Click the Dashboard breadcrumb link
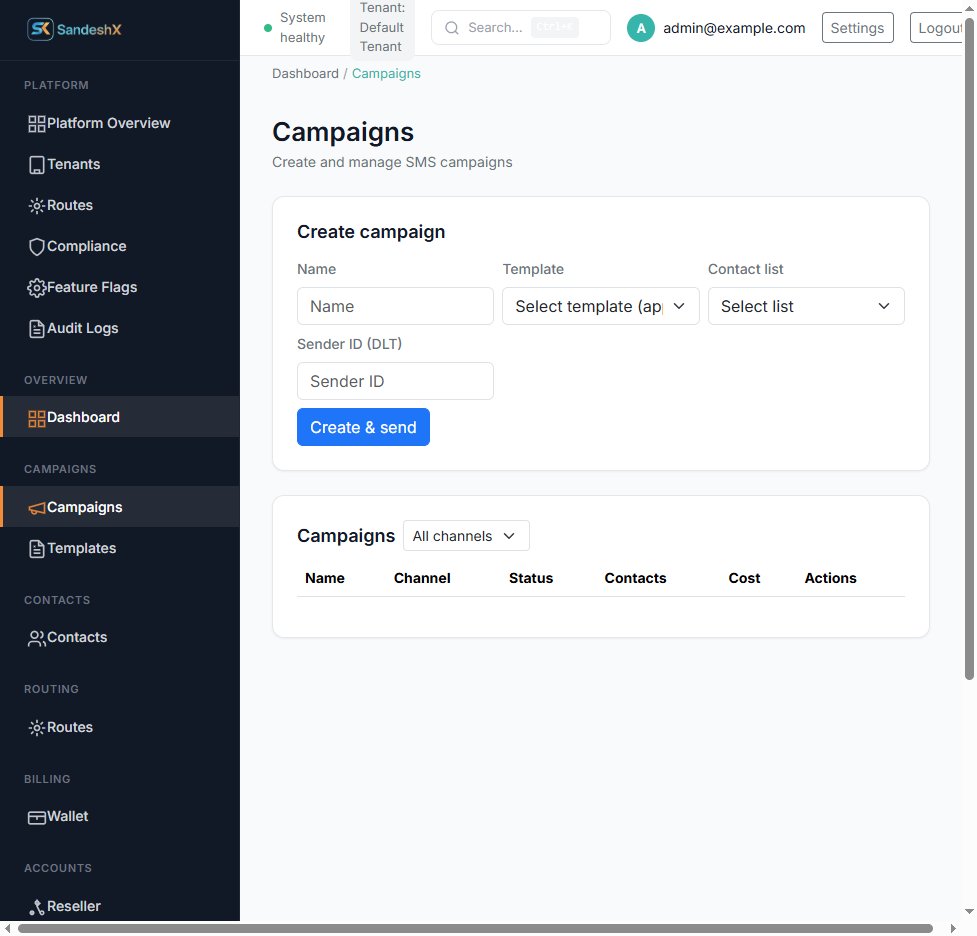This screenshot has width=977, height=936. pos(305,74)
